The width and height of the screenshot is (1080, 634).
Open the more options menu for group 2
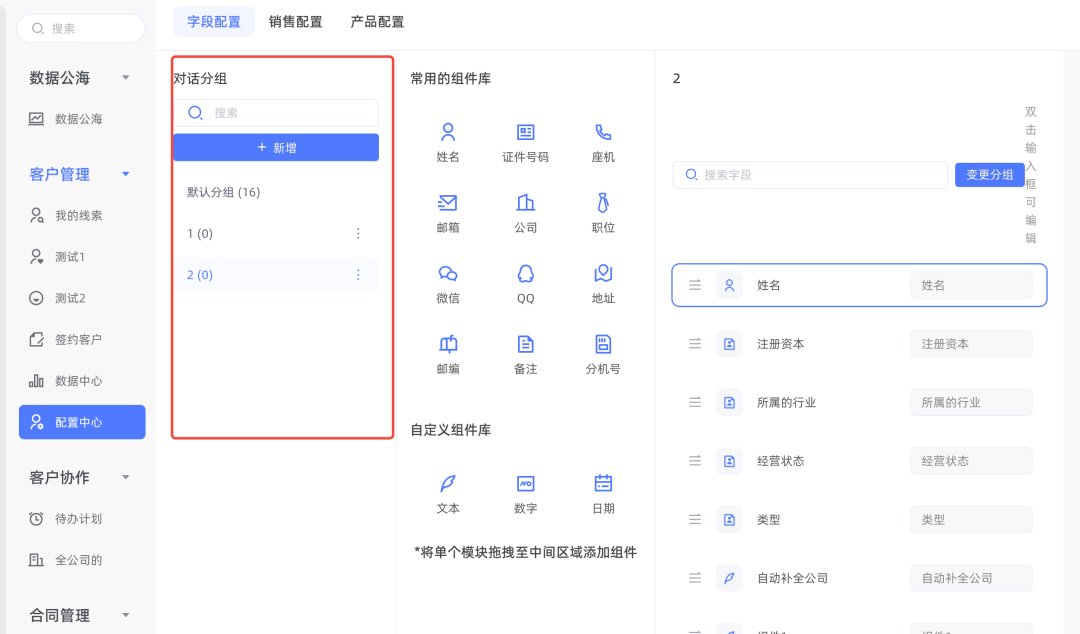tap(358, 275)
